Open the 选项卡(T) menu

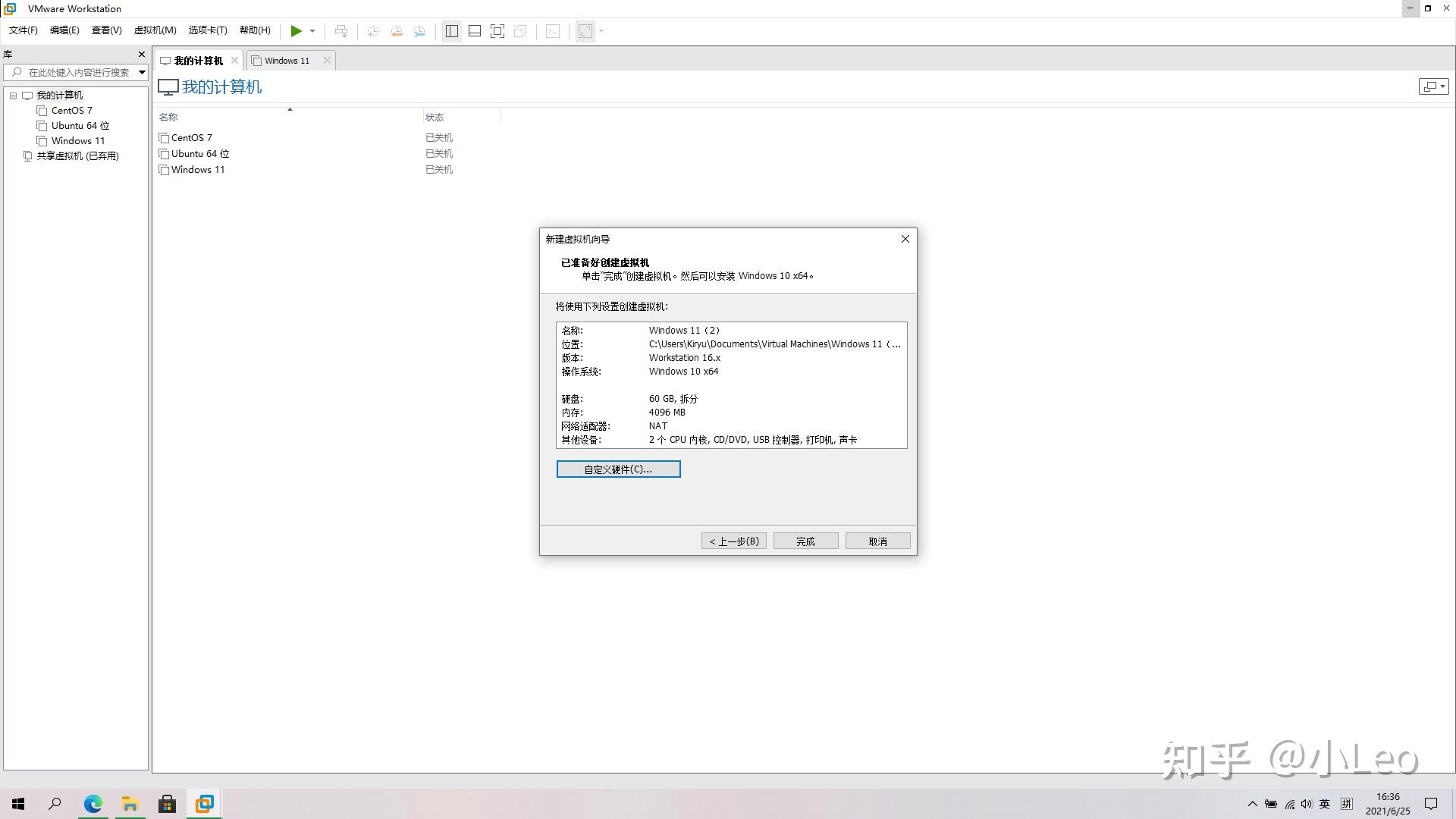point(208,30)
